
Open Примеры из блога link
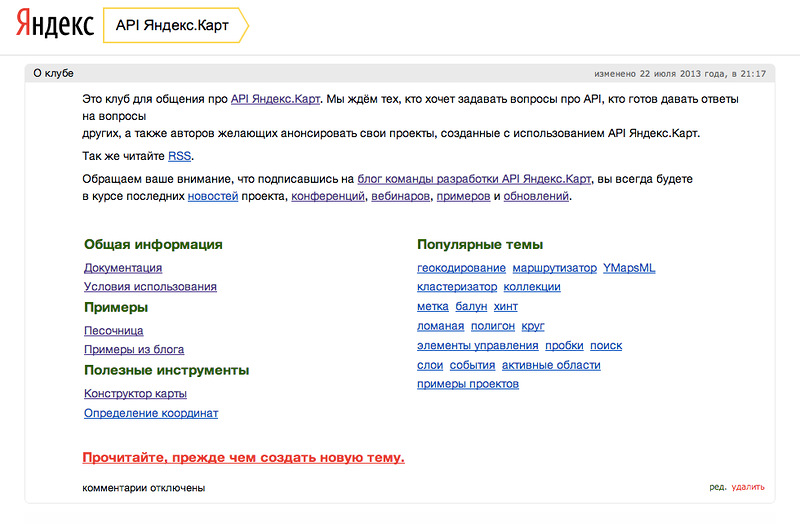click(134, 350)
